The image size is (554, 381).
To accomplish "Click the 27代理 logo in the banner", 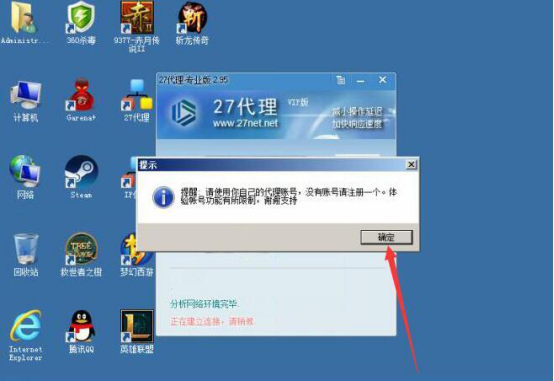I will (x=184, y=113).
